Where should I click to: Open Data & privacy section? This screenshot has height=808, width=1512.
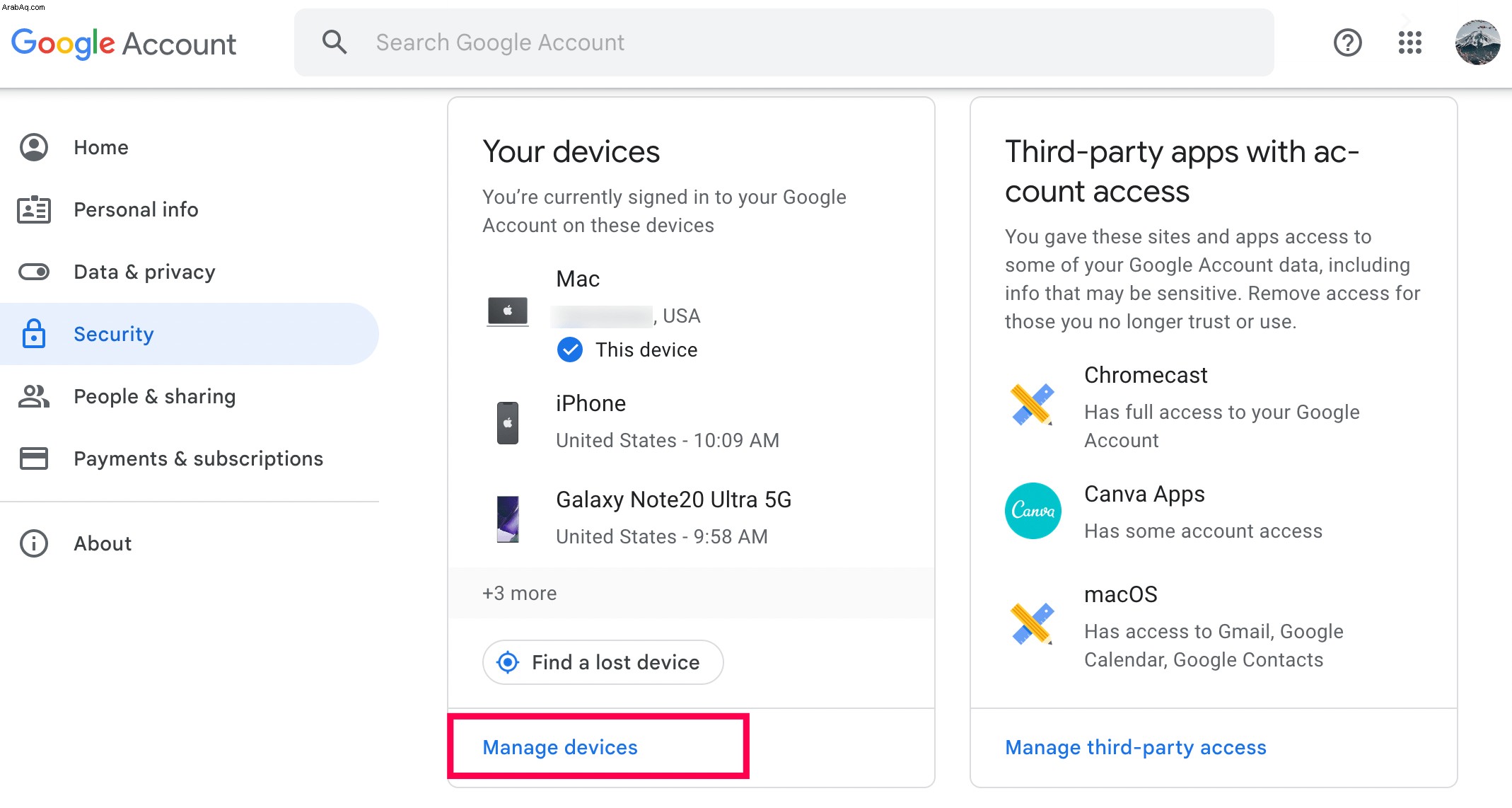pyautogui.click(x=190, y=272)
